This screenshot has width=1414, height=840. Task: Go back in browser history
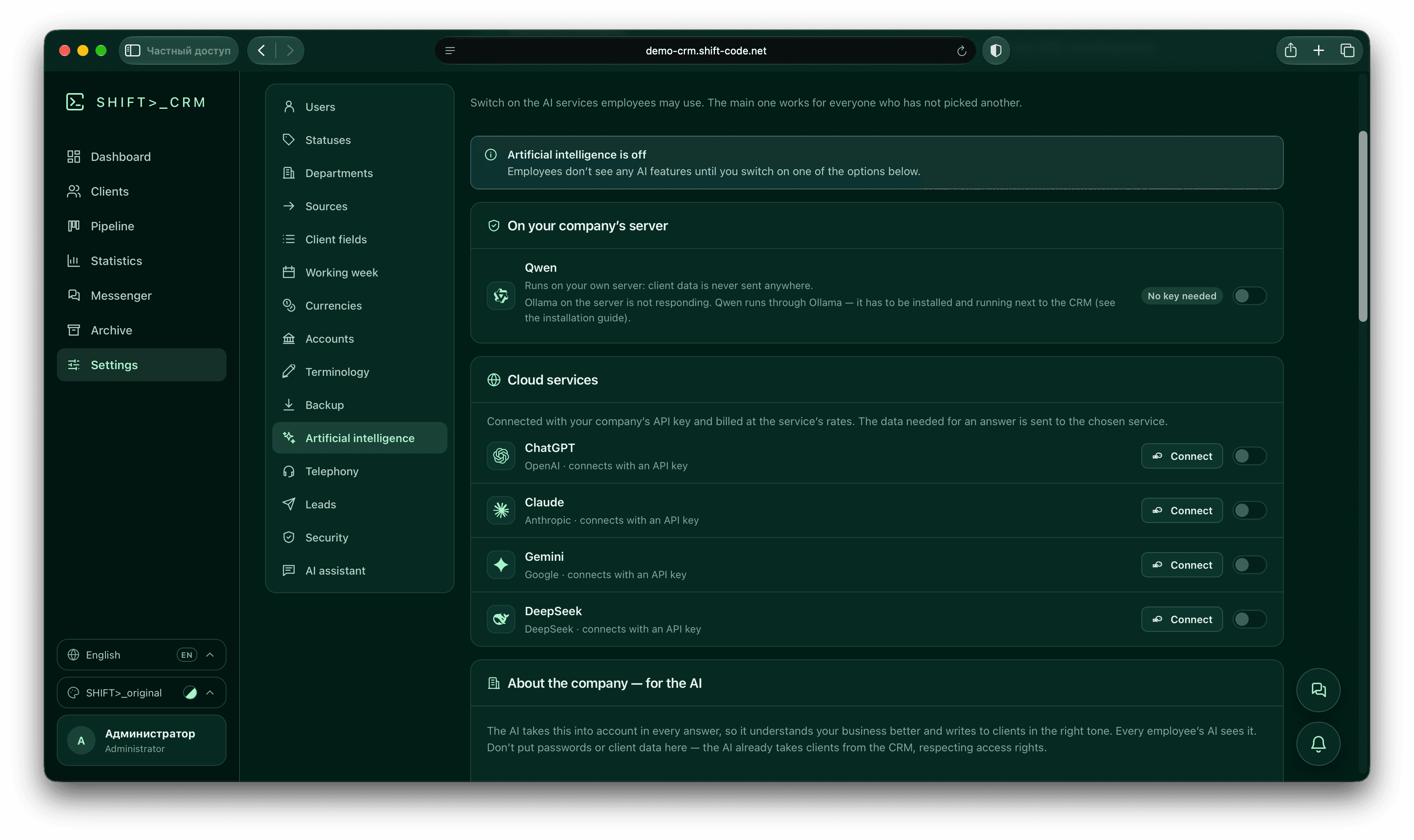pos(261,50)
